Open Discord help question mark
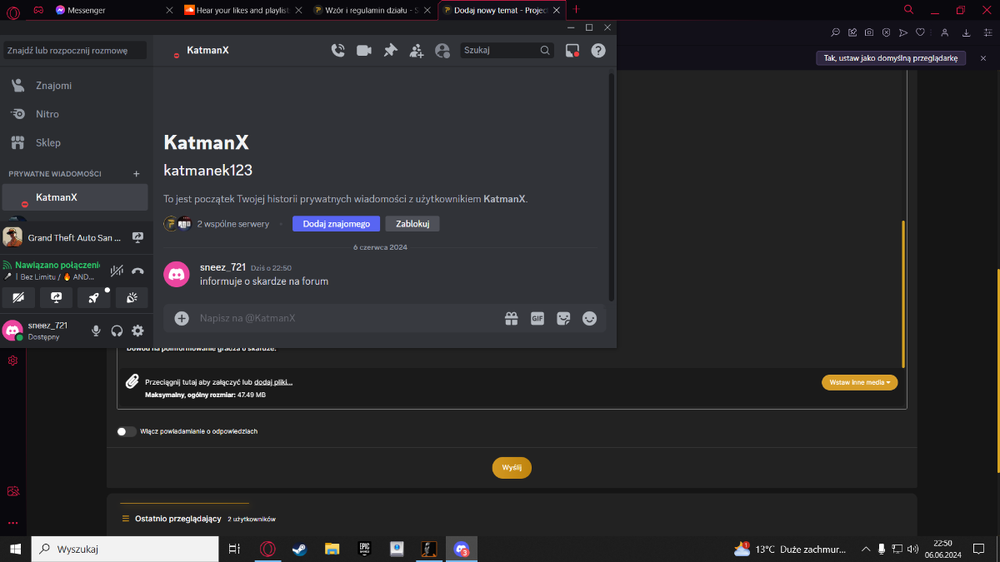 tap(598, 50)
